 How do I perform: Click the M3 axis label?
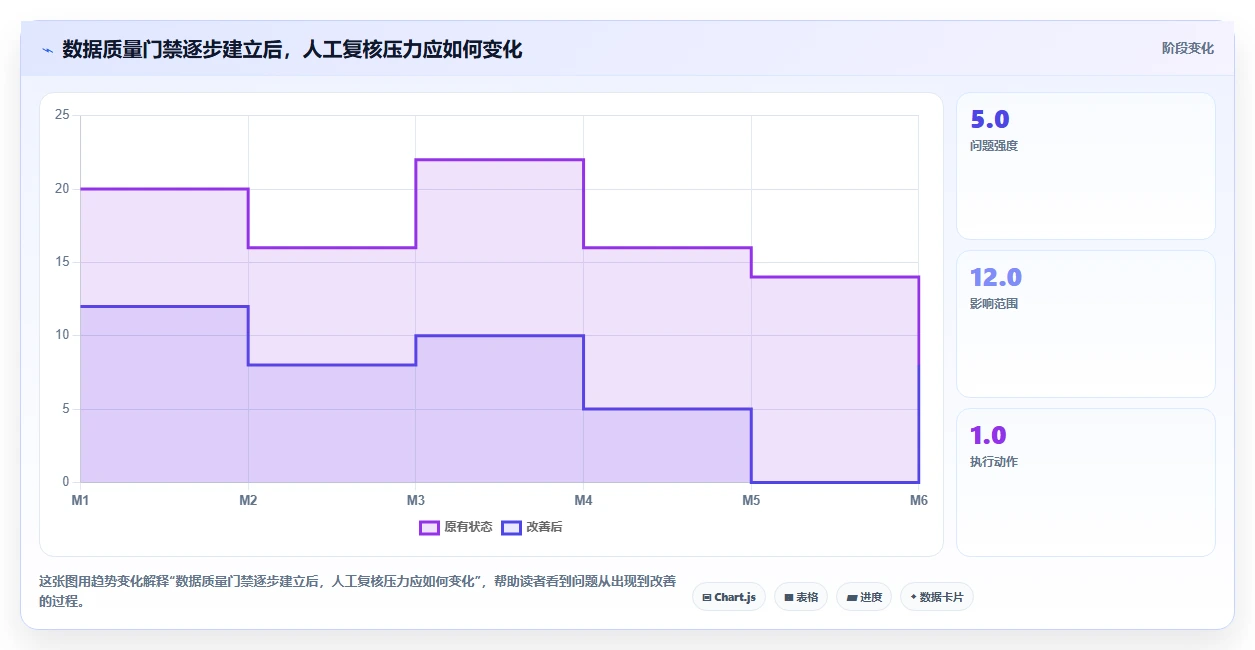416,500
